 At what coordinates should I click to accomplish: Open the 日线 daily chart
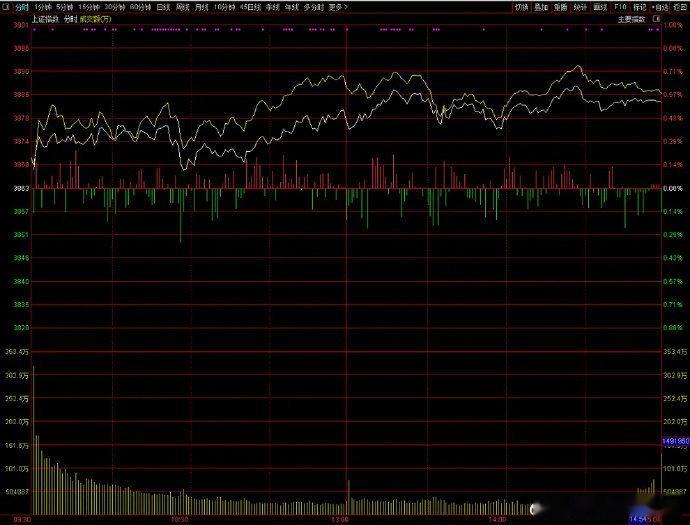coord(163,7)
